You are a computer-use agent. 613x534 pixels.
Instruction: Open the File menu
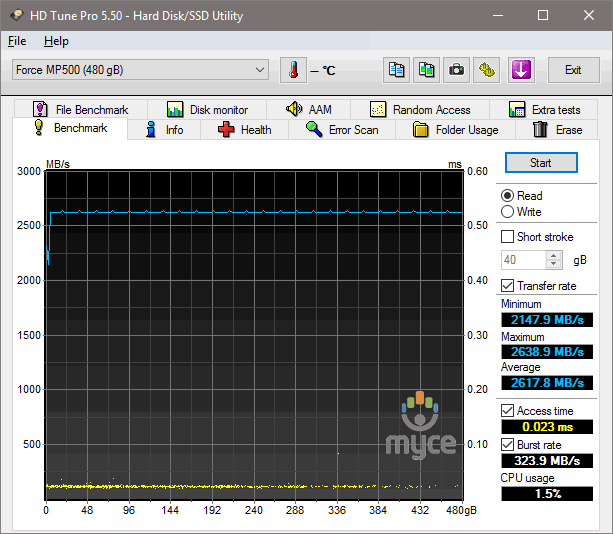[x=17, y=41]
